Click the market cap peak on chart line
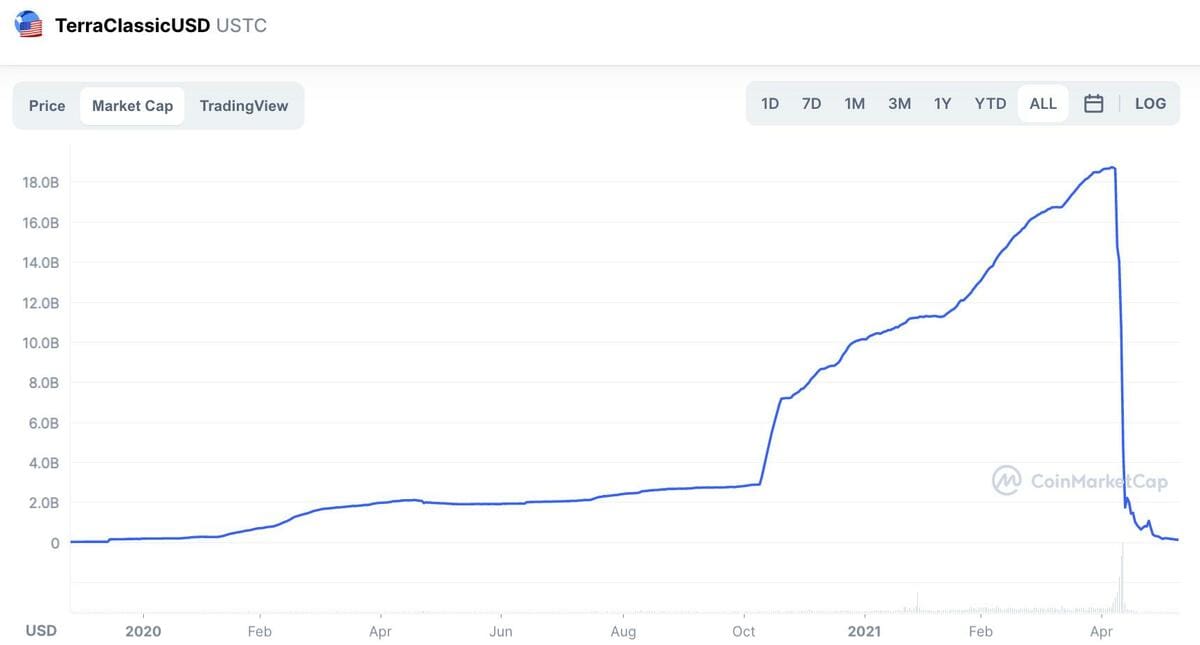This screenshot has height=645, width=1200. tap(1113, 168)
